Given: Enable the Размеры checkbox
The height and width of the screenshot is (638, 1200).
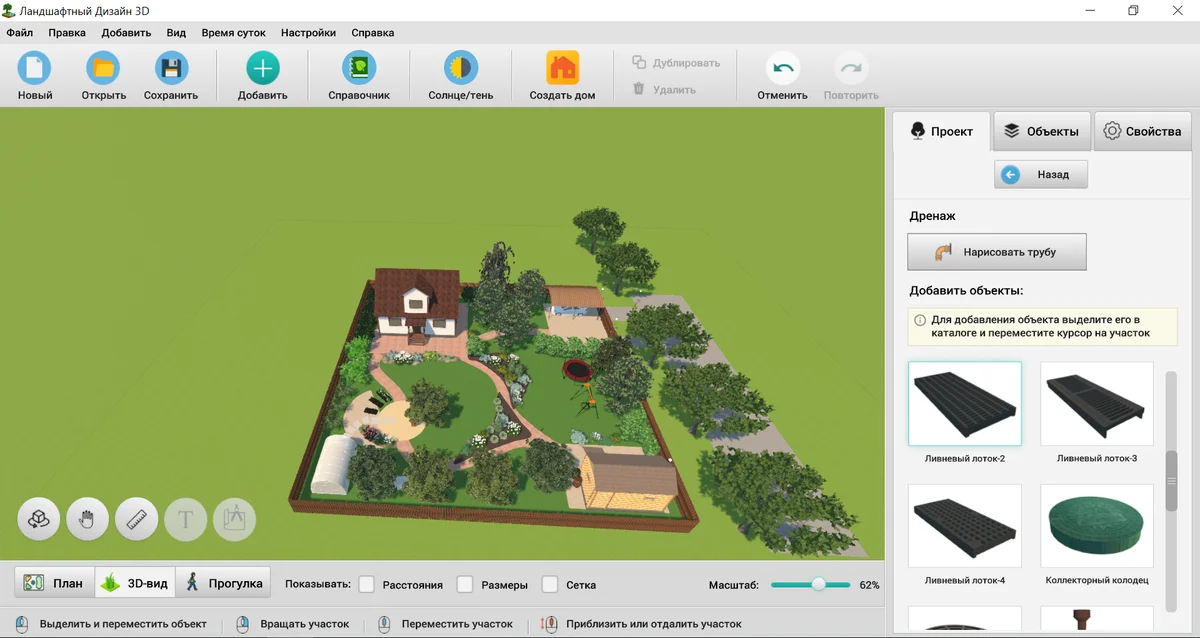Looking at the screenshot, I should coord(465,584).
